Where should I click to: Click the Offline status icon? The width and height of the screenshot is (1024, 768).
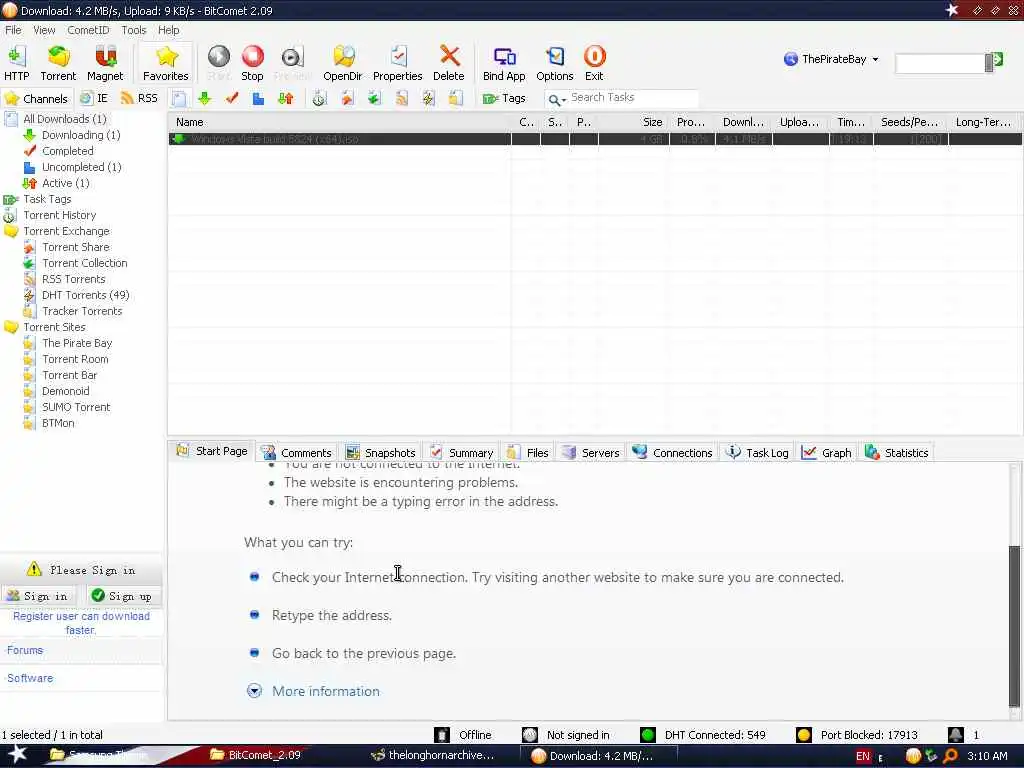[442, 735]
